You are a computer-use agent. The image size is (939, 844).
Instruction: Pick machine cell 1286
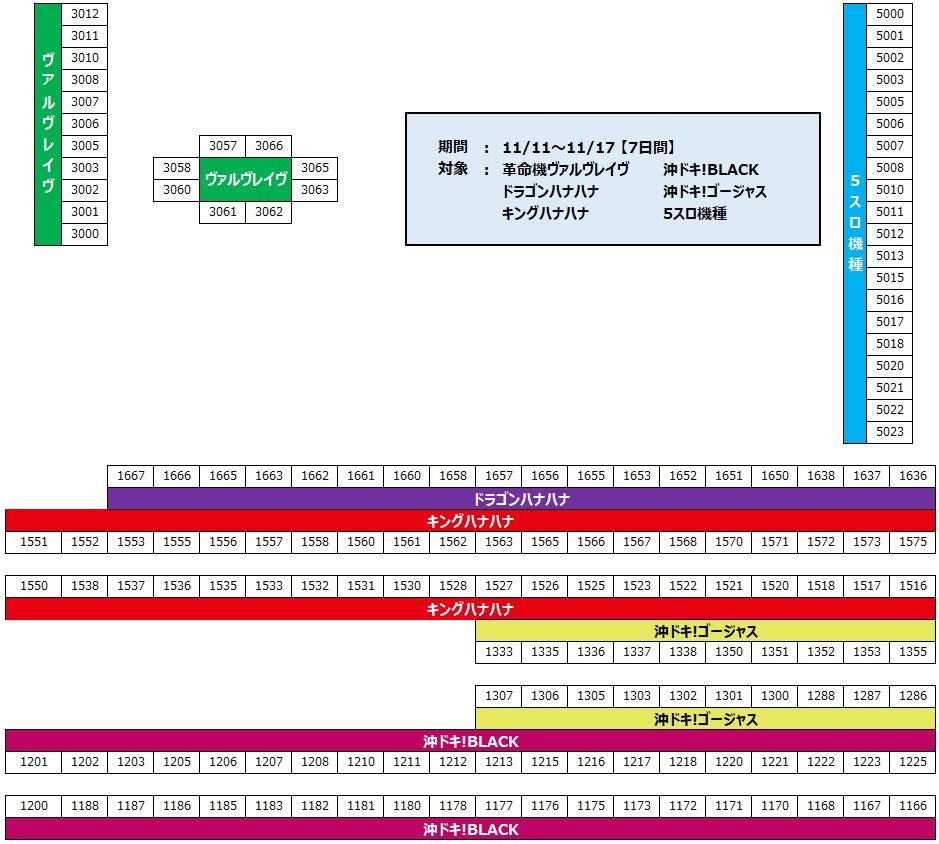pyautogui.click(x=912, y=696)
